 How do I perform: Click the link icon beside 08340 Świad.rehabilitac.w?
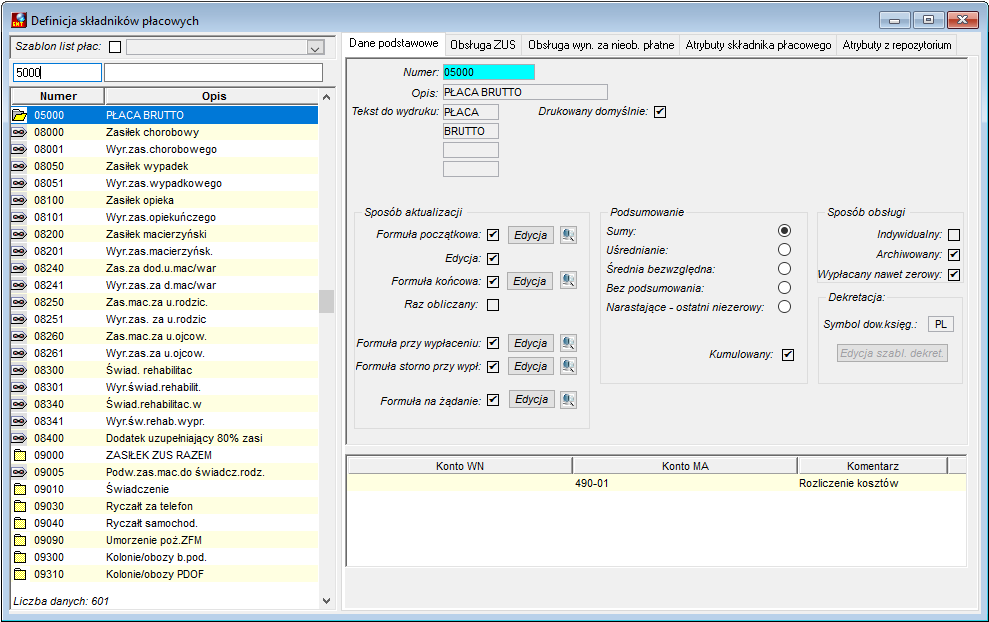(20, 404)
